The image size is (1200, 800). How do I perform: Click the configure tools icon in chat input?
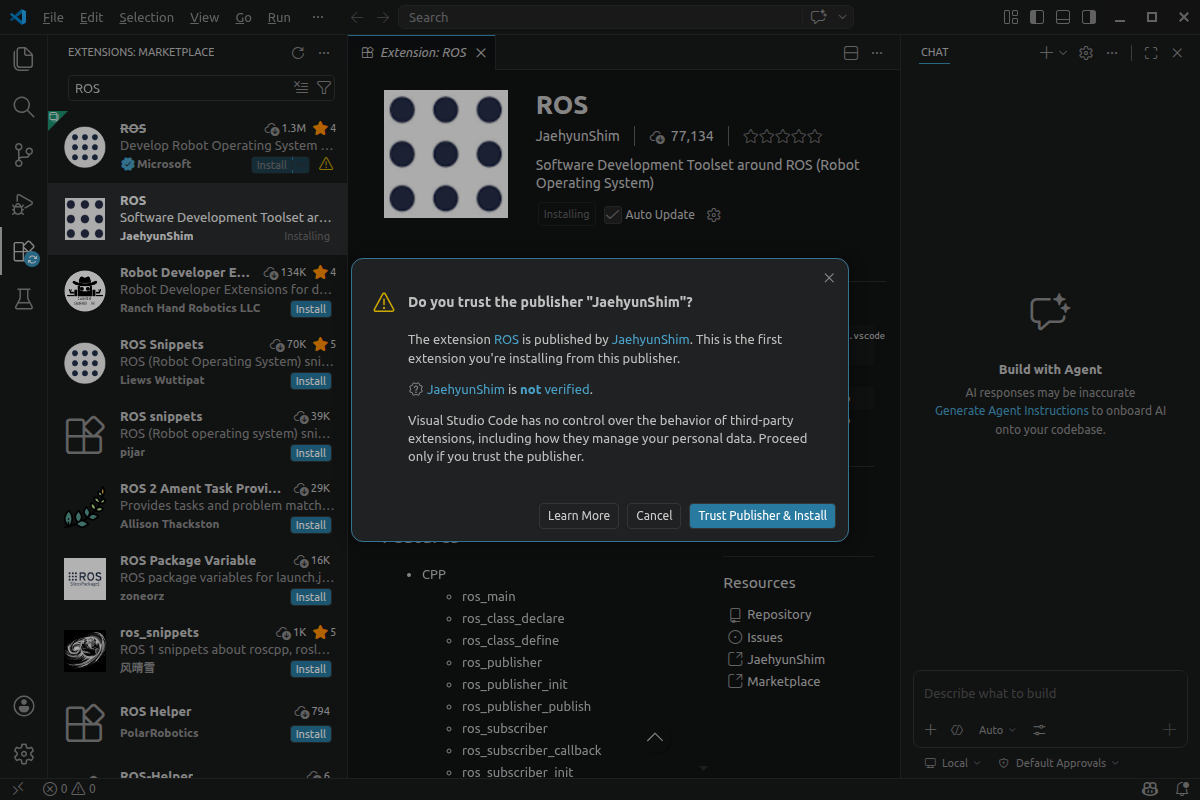click(1040, 730)
